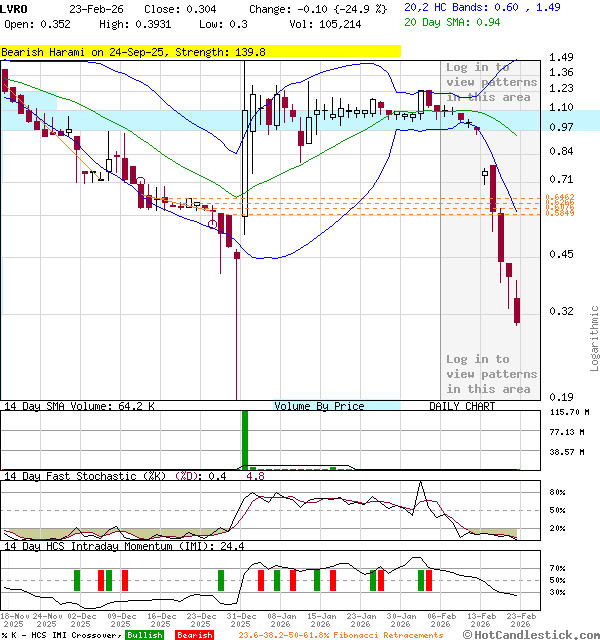Viewport: 600px width, 640px height.
Task: Click the red Bearish legend badge
Action: [x=194, y=635]
